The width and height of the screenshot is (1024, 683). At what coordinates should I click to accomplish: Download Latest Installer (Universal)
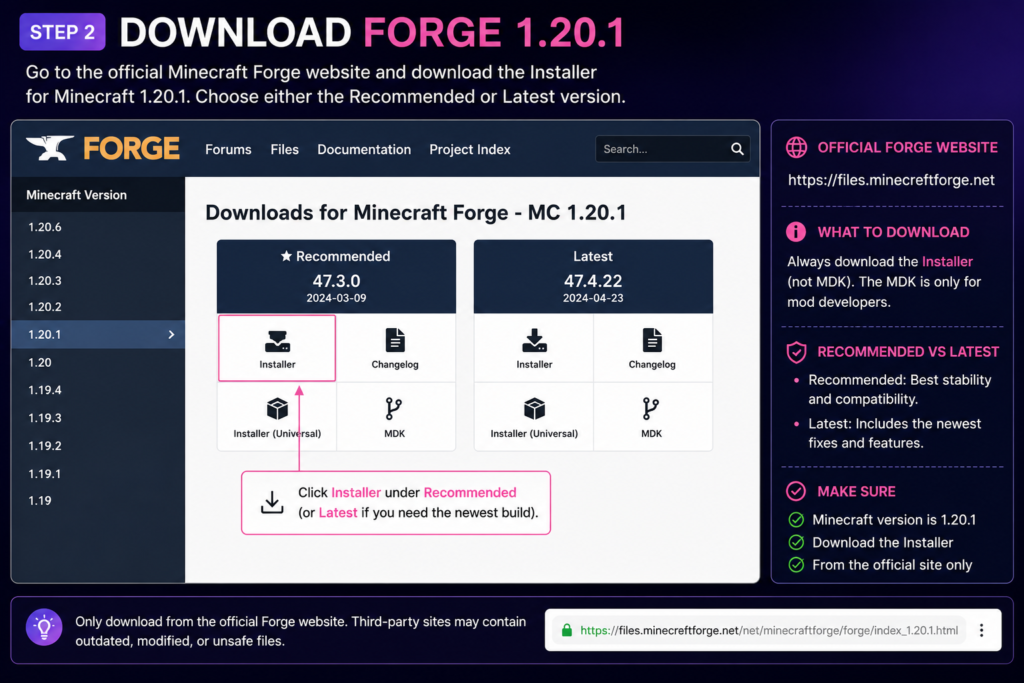pos(534,417)
